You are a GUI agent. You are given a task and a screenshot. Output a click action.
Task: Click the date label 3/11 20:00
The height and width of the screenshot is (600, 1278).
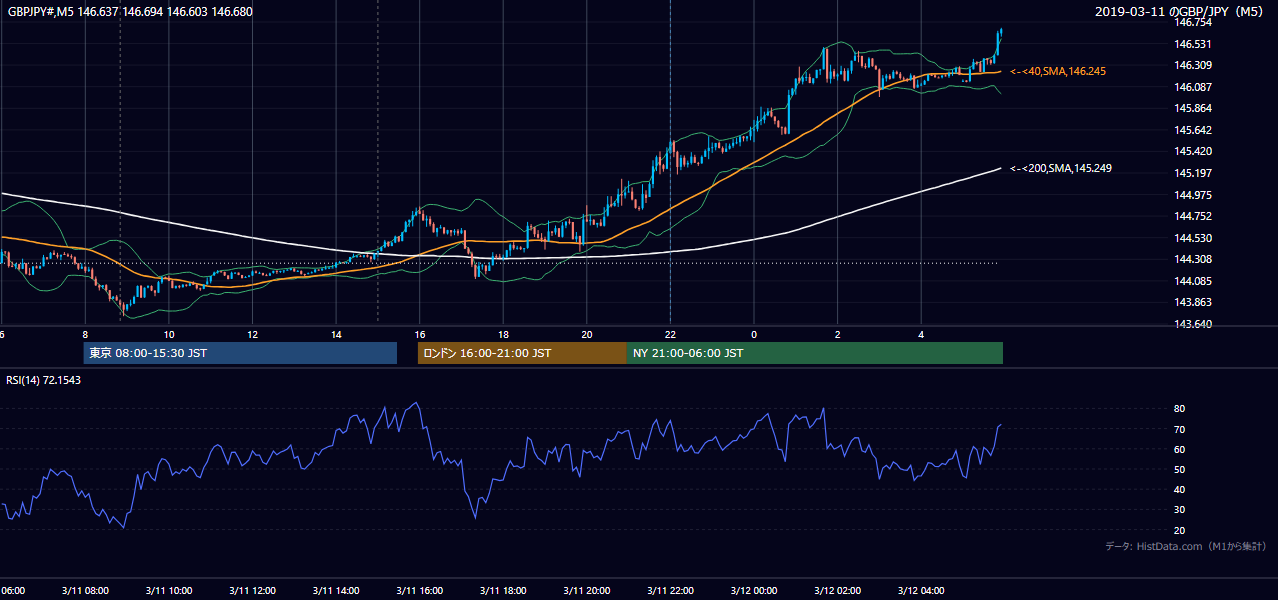tap(586, 591)
